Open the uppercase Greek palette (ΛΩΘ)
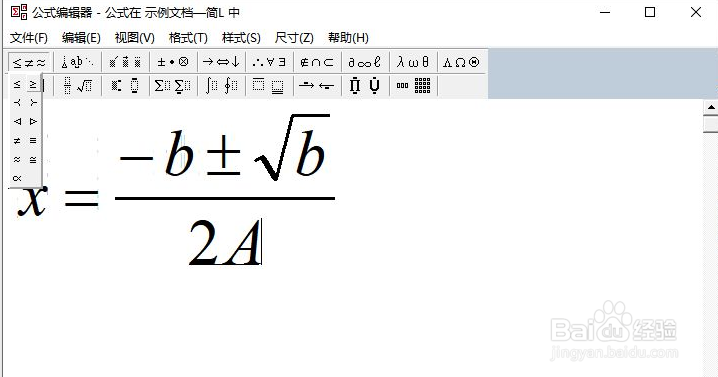The width and height of the screenshot is (718, 377). [x=461, y=62]
